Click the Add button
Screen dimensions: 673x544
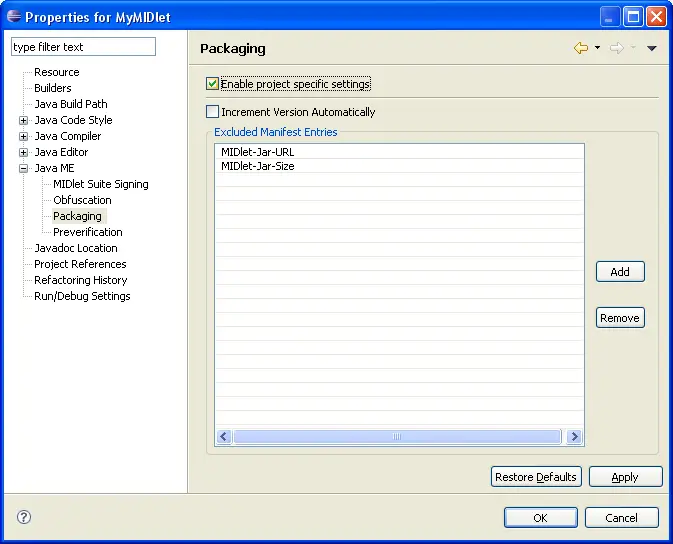coord(620,272)
